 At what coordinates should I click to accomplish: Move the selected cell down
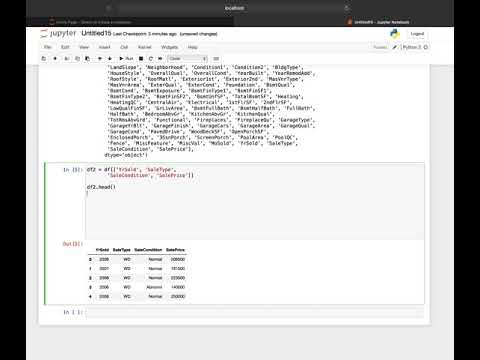[110, 58]
